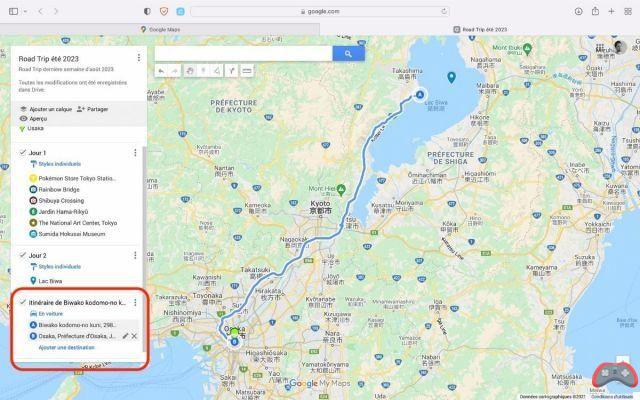
Task: Select the add directions tool
Action: (231, 71)
